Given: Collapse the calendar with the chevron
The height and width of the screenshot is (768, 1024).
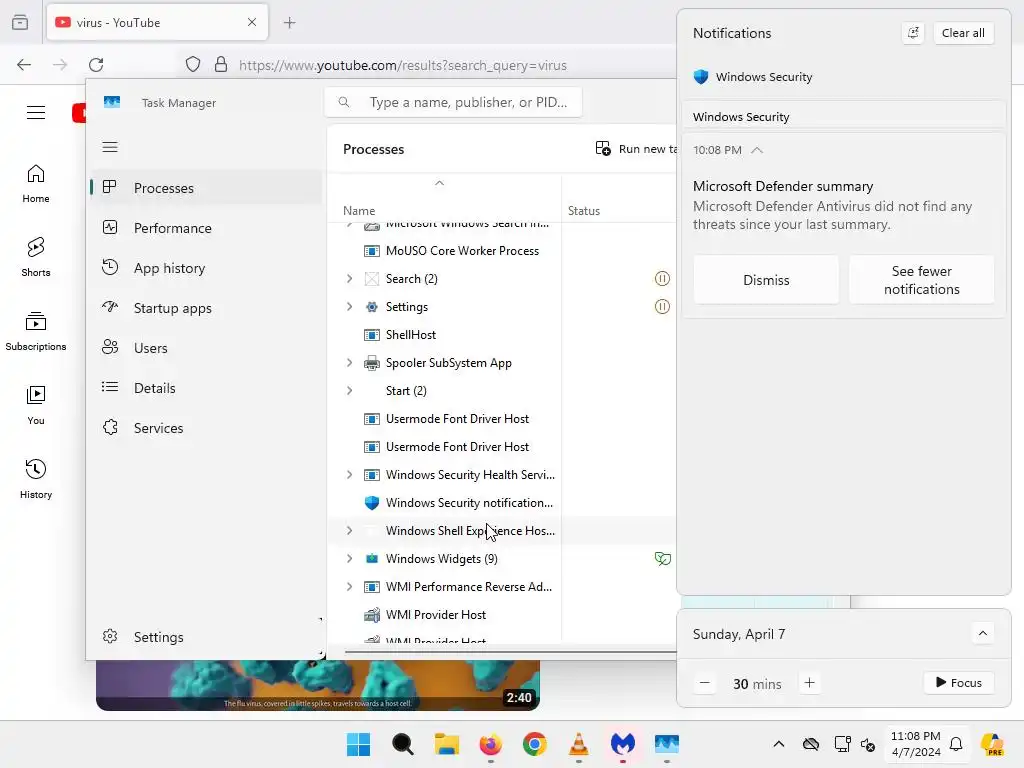Looking at the screenshot, I should click(982, 633).
